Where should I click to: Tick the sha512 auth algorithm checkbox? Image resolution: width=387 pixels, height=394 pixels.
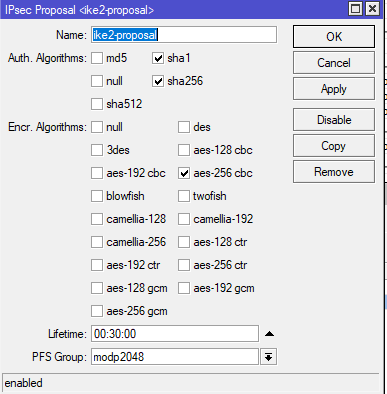(x=97, y=104)
